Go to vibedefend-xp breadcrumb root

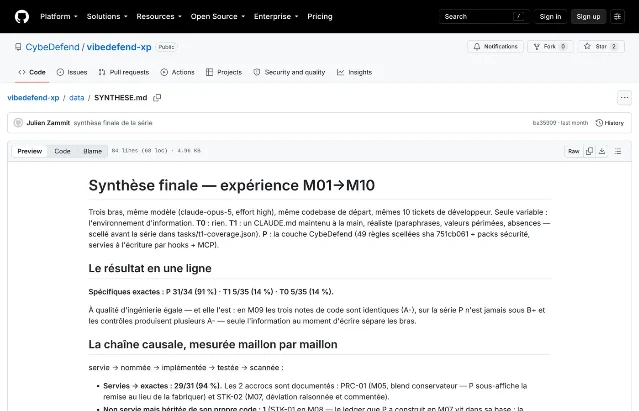point(33,98)
